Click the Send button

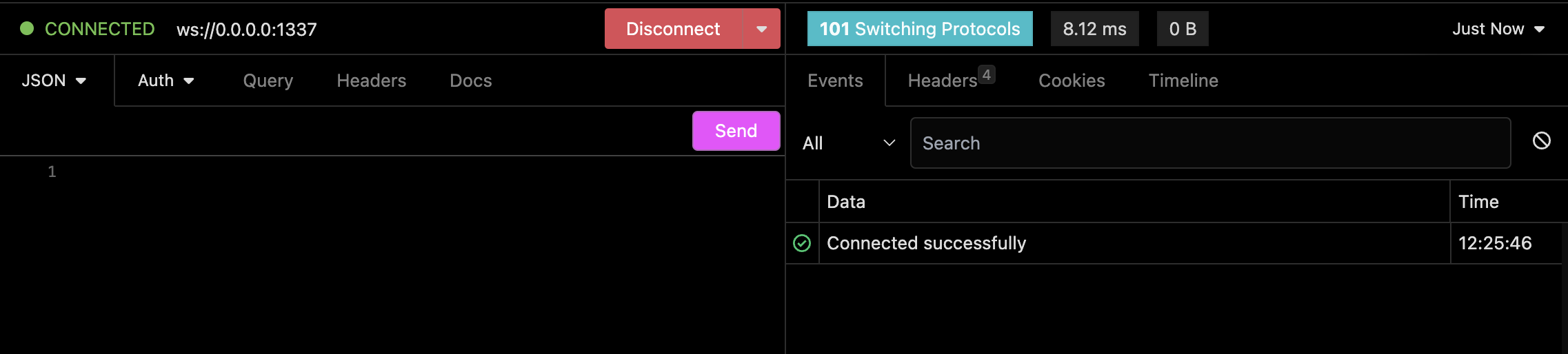click(x=736, y=131)
